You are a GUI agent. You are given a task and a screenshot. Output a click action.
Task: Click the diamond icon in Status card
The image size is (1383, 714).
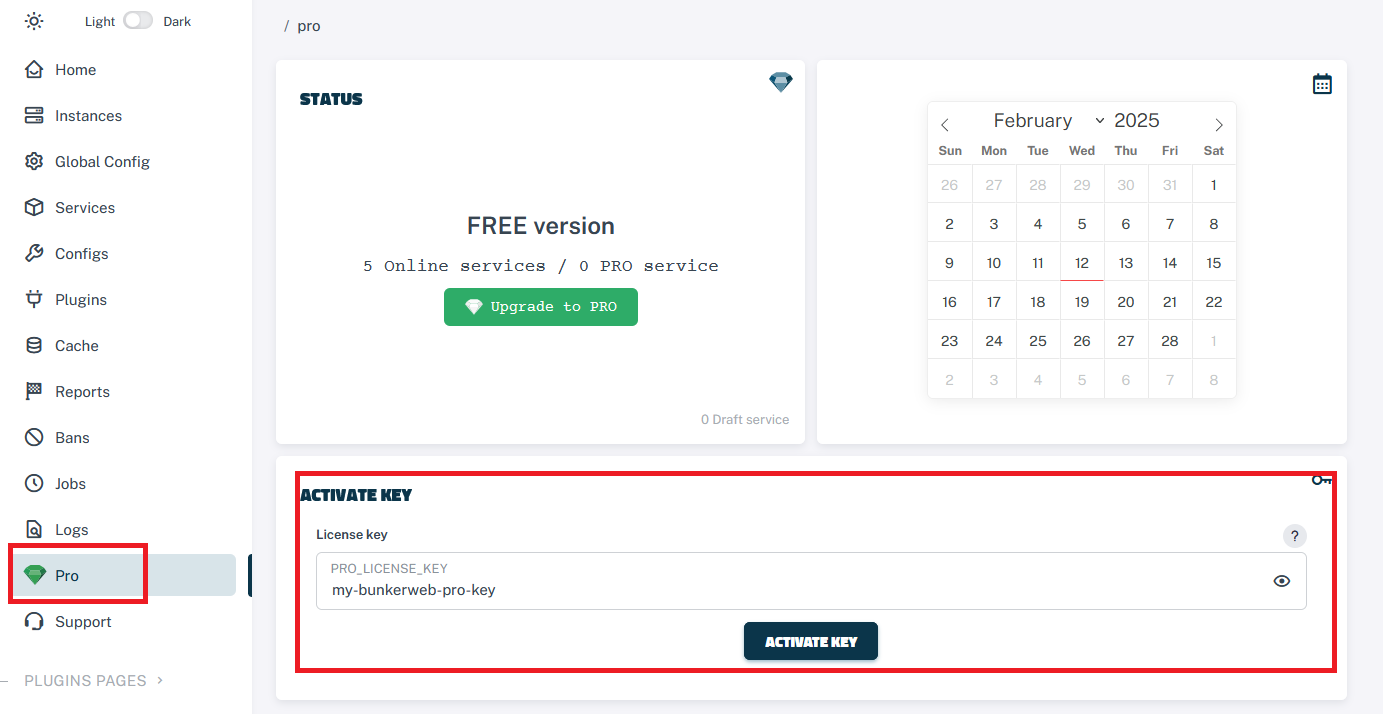pos(781,83)
